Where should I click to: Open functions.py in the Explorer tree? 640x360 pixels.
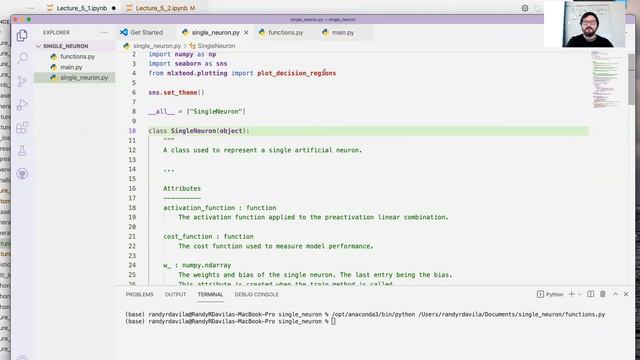tap(78, 56)
